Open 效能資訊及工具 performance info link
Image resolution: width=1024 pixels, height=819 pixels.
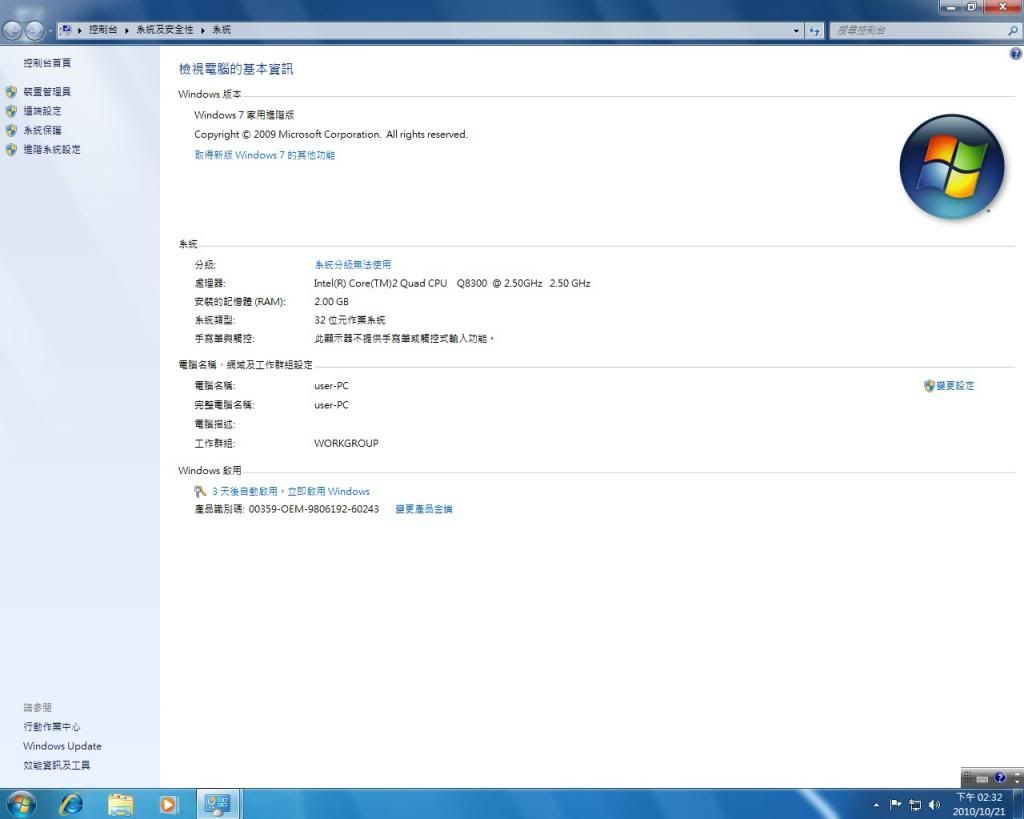pyautogui.click(x=57, y=765)
